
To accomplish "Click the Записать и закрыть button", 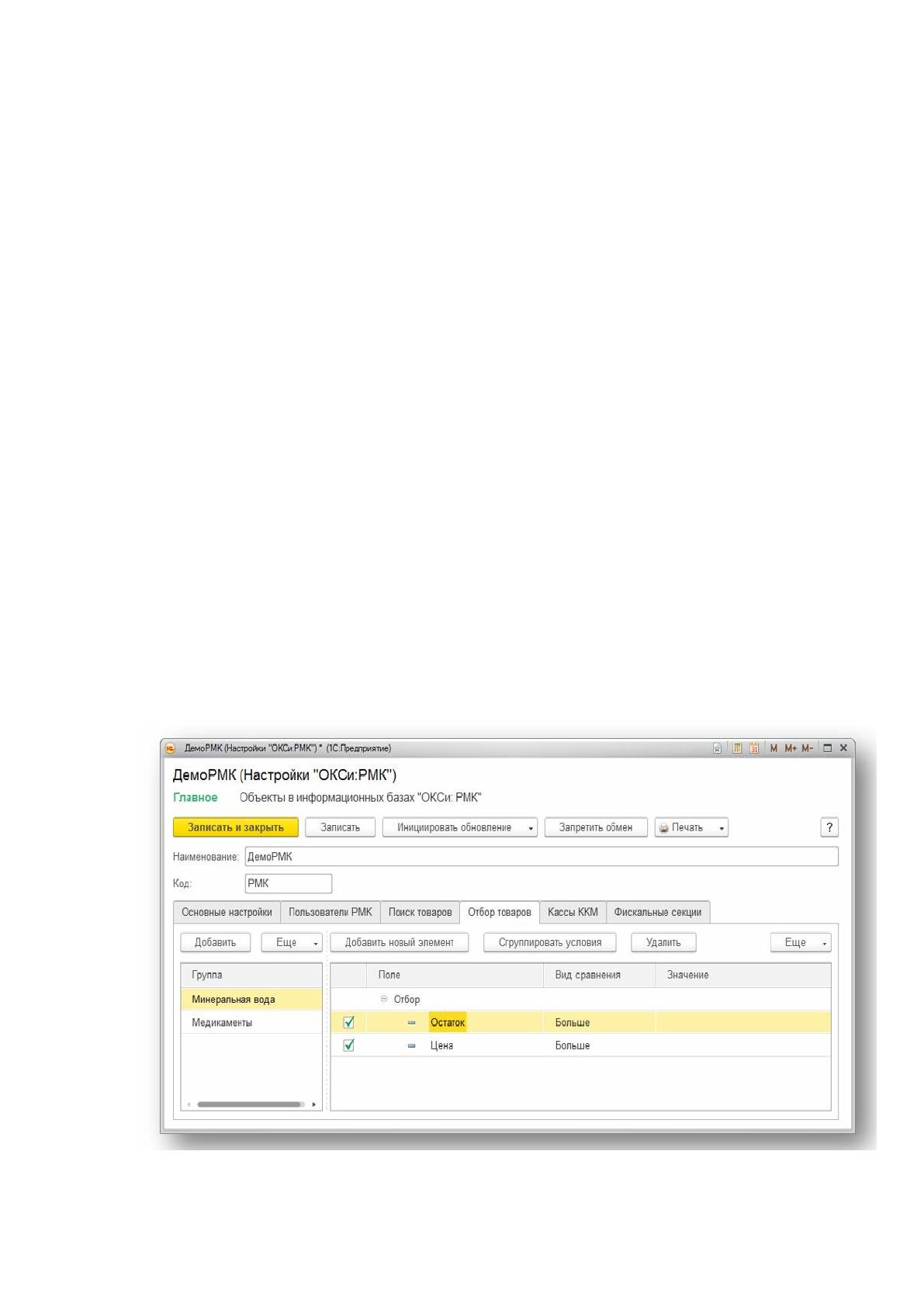I will coord(236,827).
